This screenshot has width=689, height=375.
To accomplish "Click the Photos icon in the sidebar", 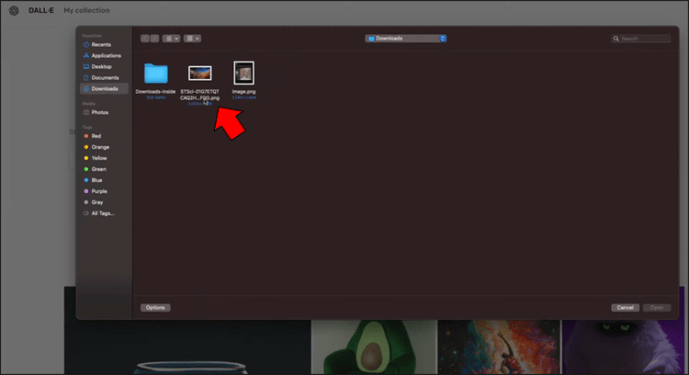I will coord(86,112).
